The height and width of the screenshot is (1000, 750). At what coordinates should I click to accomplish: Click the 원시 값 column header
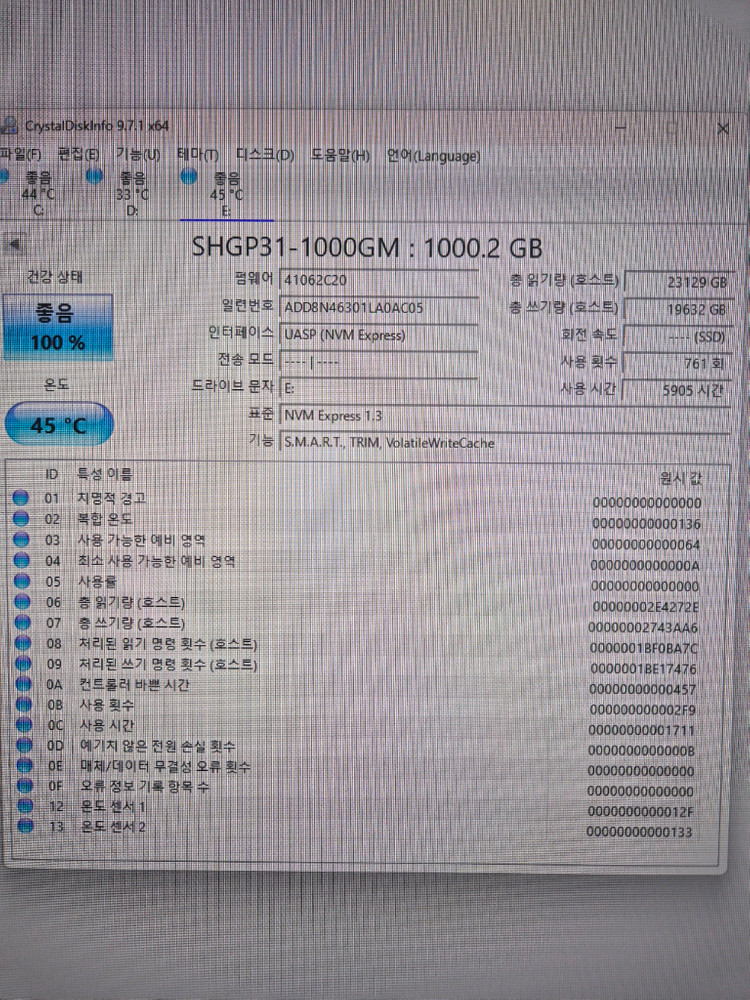click(x=680, y=478)
